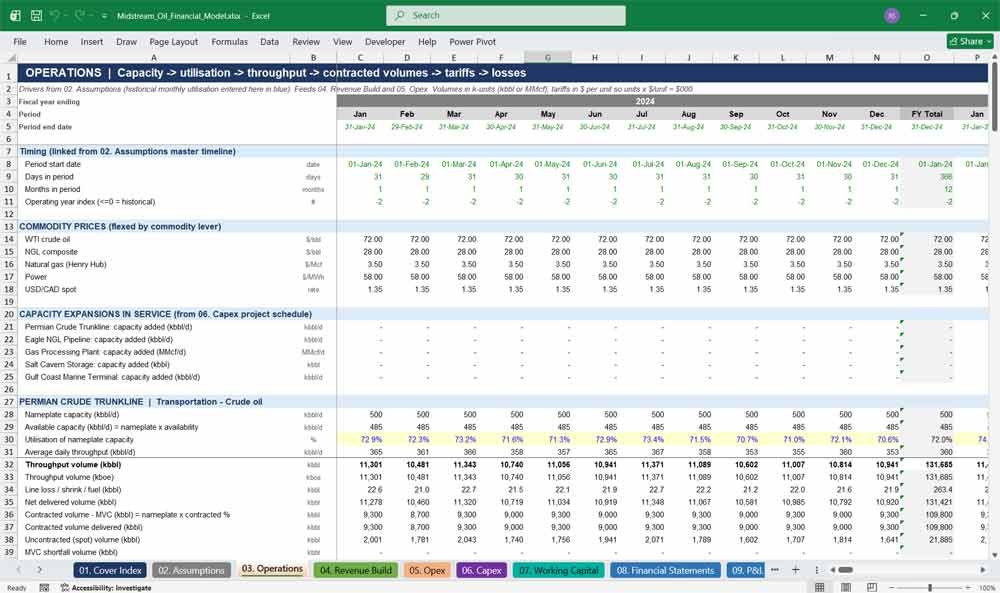
Task: Zoom out with the minus button
Action: 892,587
